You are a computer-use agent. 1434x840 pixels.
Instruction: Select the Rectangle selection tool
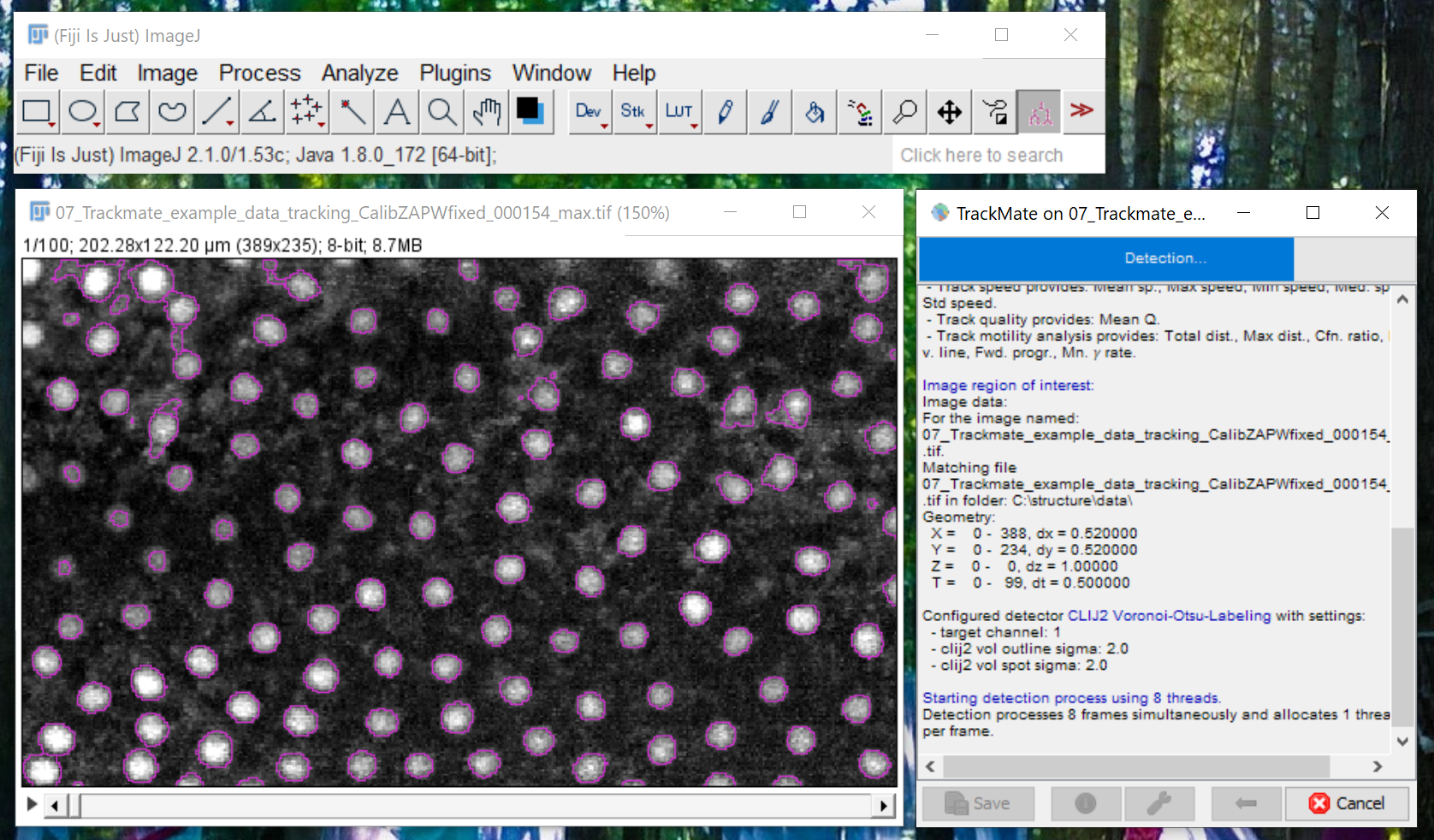click(38, 112)
